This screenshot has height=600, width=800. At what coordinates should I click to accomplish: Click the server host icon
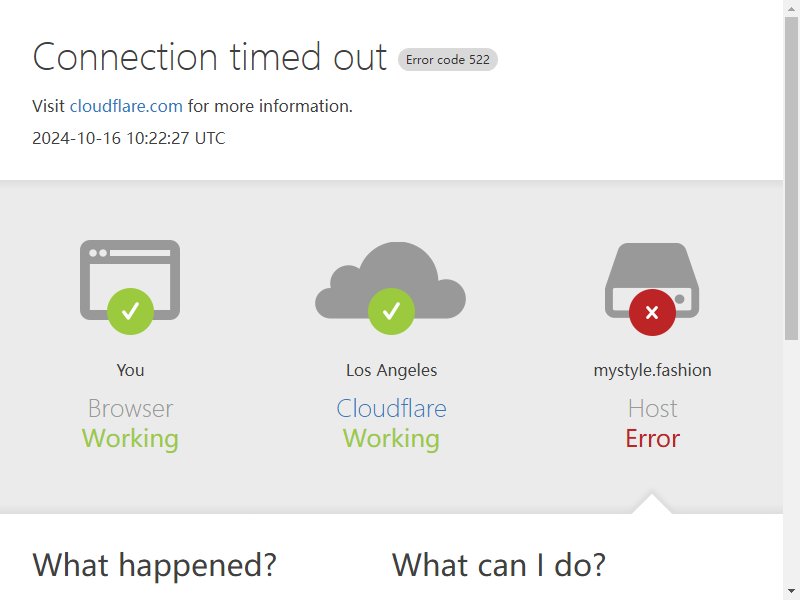652,280
